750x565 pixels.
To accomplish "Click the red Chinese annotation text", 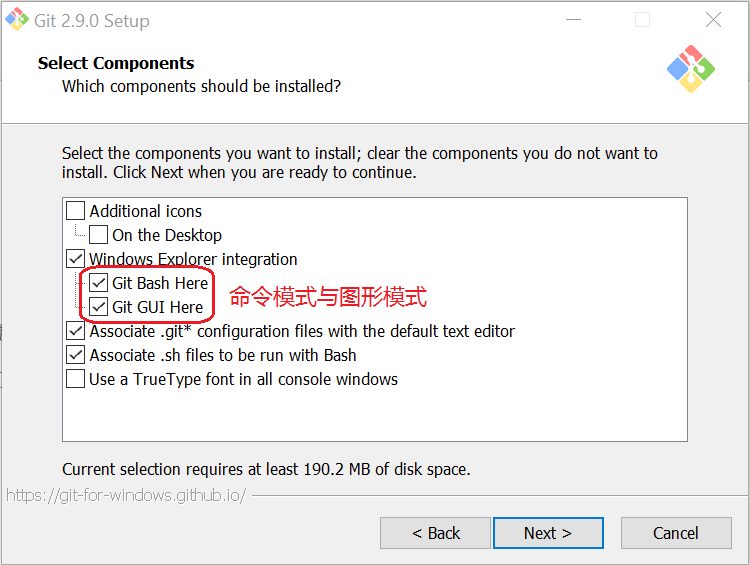I will coord(328,297).
